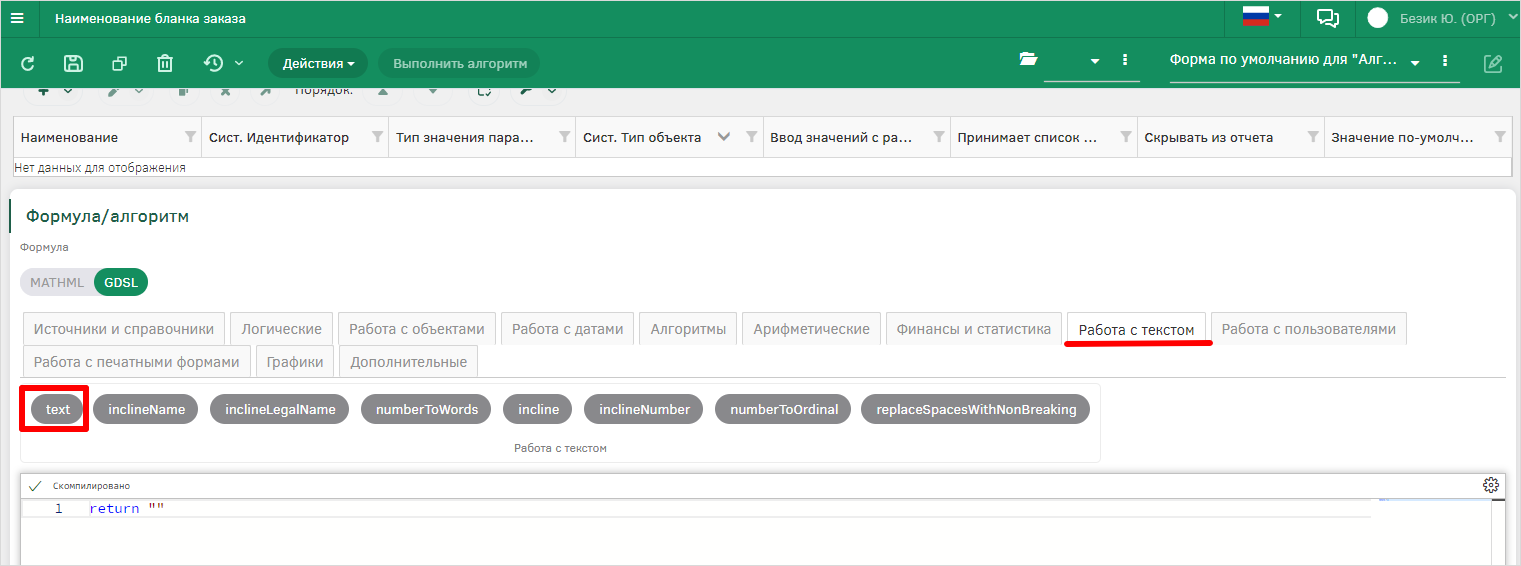Filter the Скрывать из отчета column
The width and height of the screenshot is (1521, 566).
(1313, 137)
